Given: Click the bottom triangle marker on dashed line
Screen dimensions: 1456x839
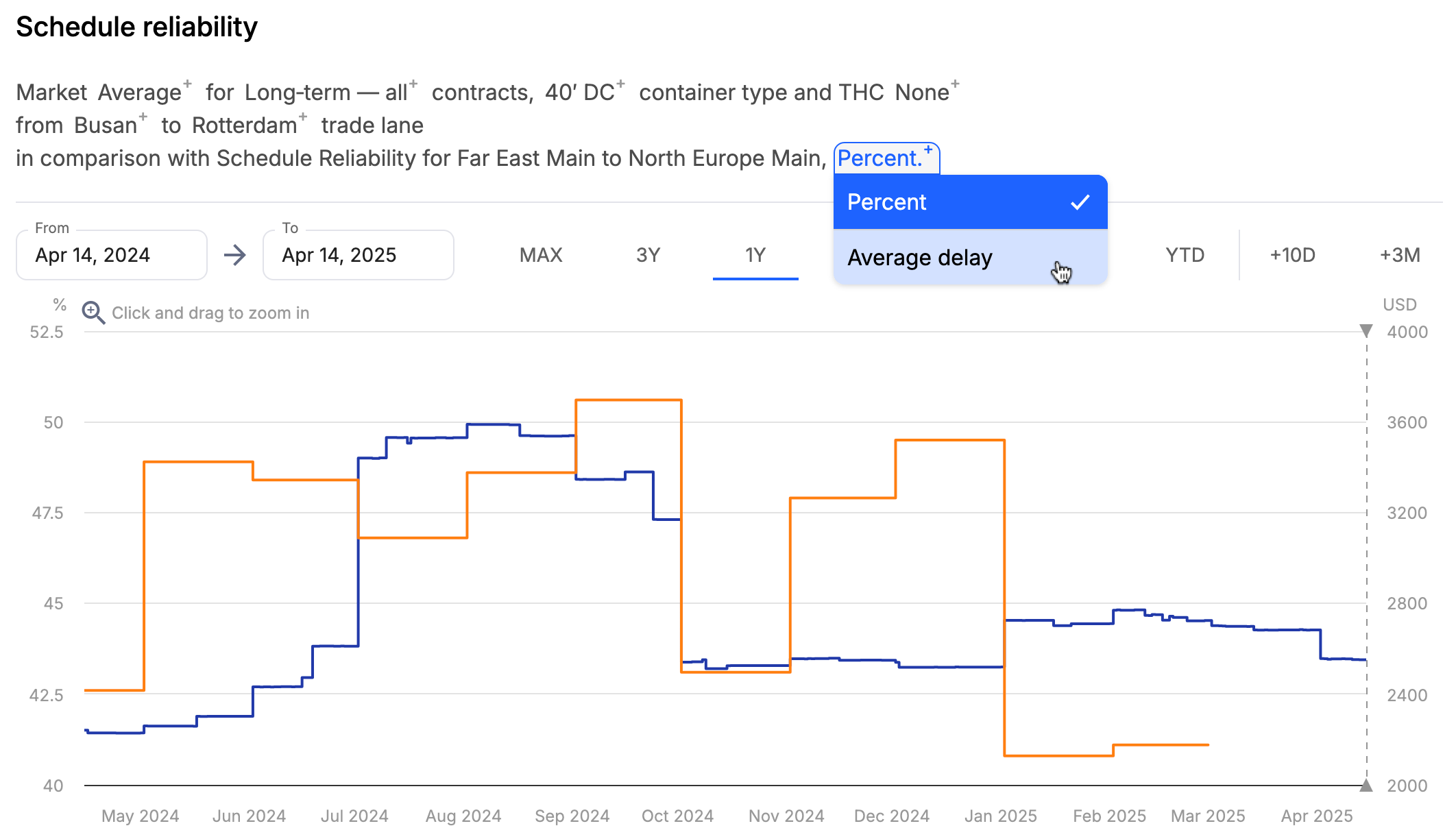Looking at the screenshot, I should [x=1366, y=786].
